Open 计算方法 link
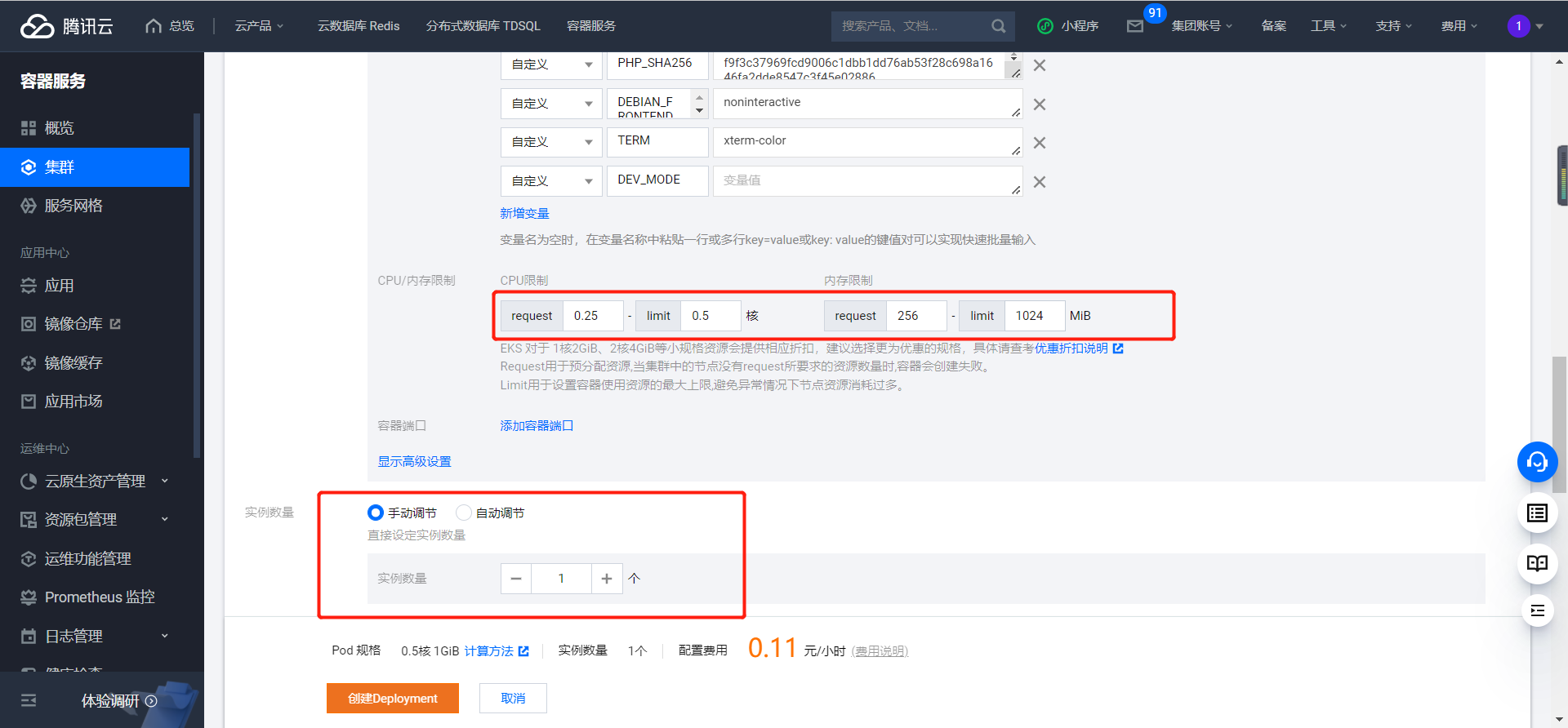1568x728 pixels. [x=497, y=651]
